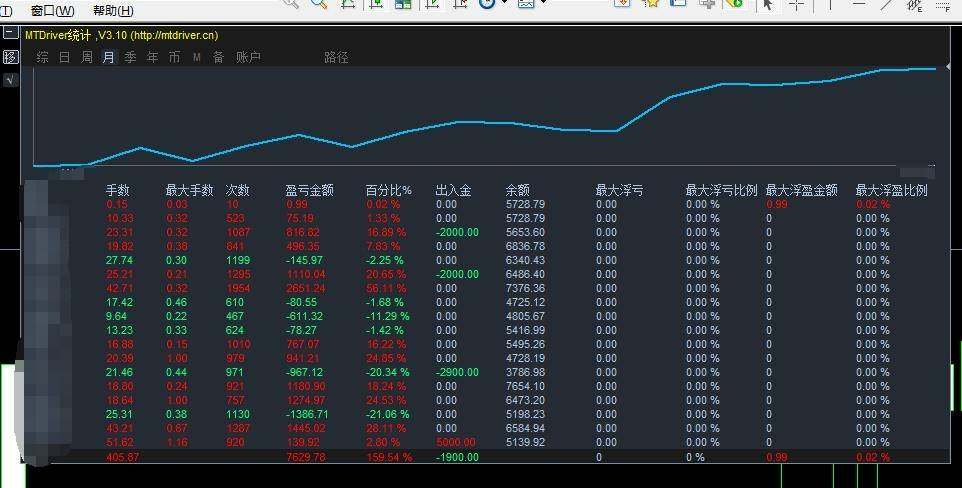Click the 百分比% column header
The height and width of the screenshot is (488, 962).
tap(388, 190)
